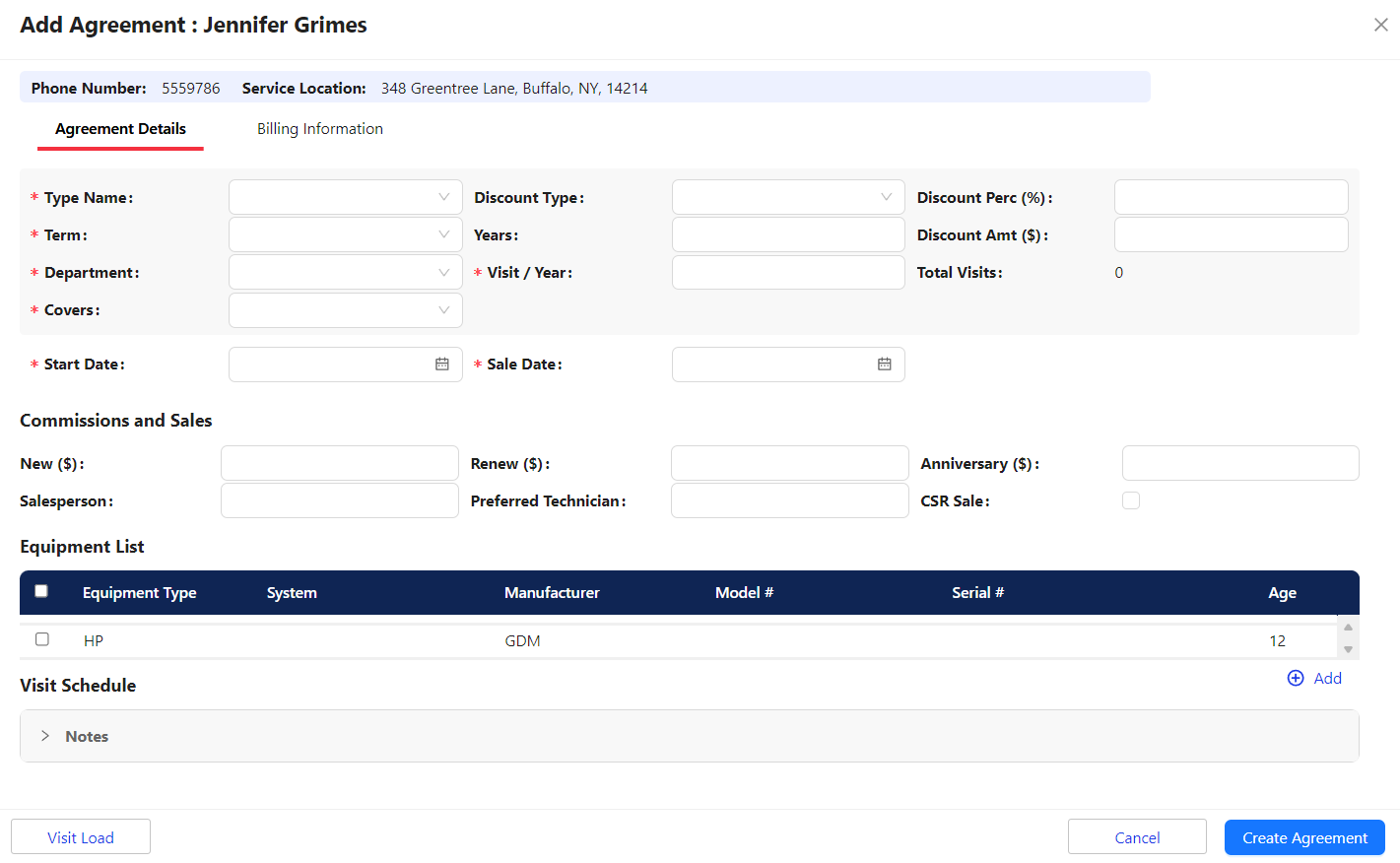Open the Covers dropdown

346,310
